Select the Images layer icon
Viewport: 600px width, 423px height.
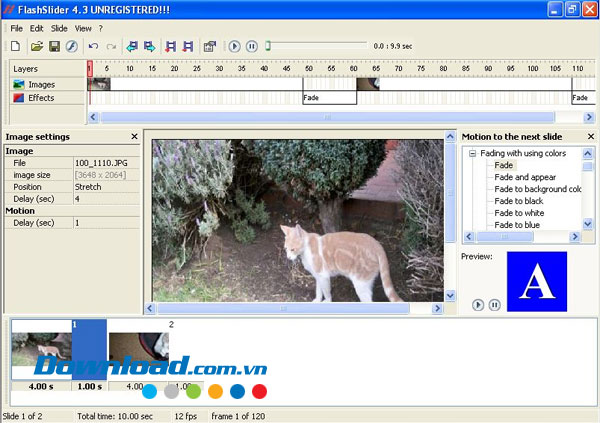click(18, 84)
